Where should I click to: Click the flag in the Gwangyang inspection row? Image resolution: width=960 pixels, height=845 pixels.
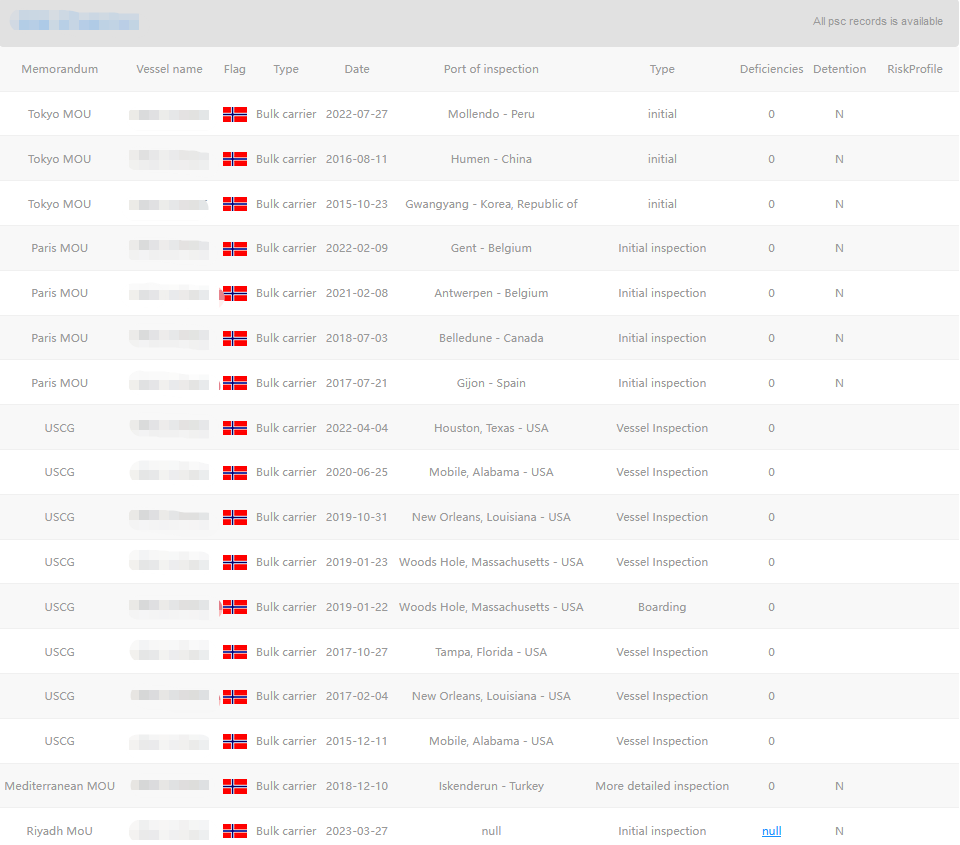235,204
